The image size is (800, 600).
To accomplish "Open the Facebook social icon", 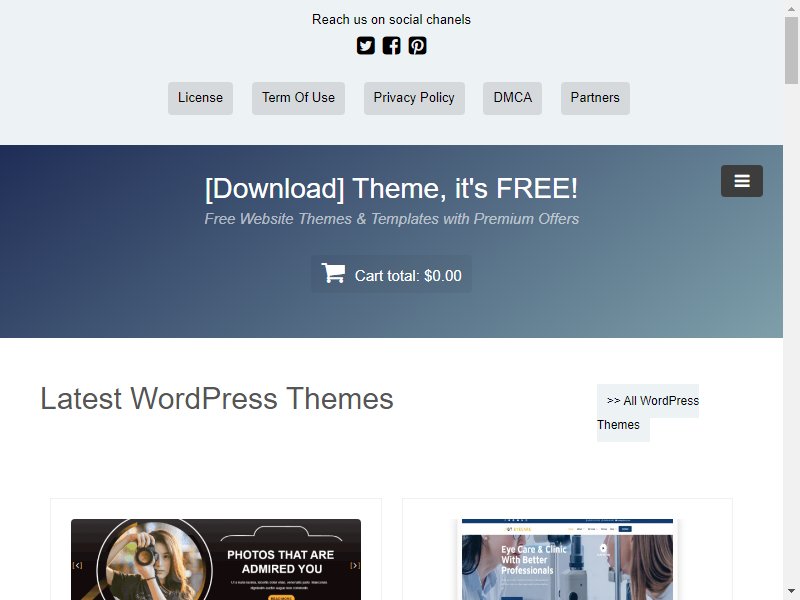I will pos(391,45).
